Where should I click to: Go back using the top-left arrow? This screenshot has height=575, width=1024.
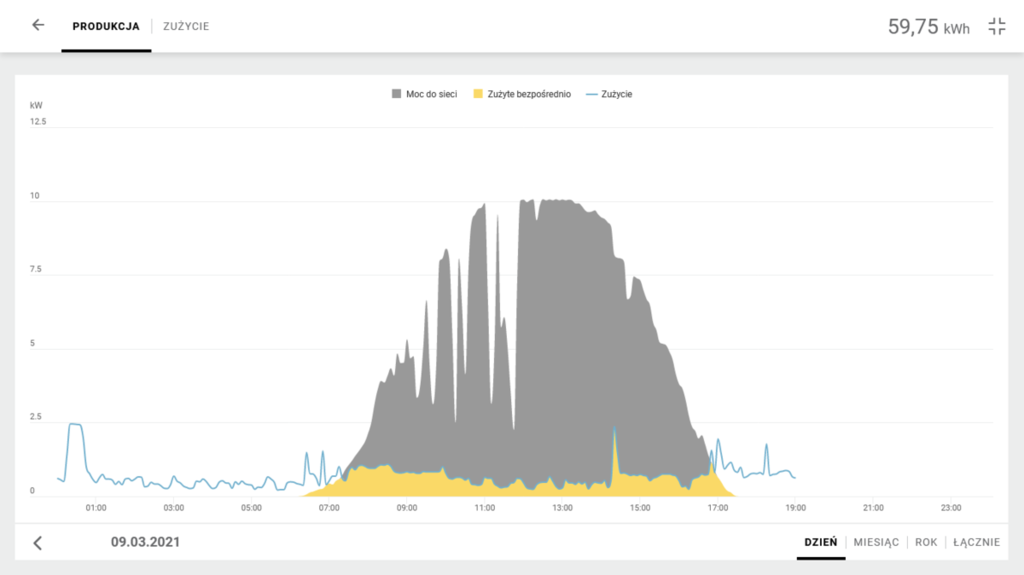pos(38,25)
